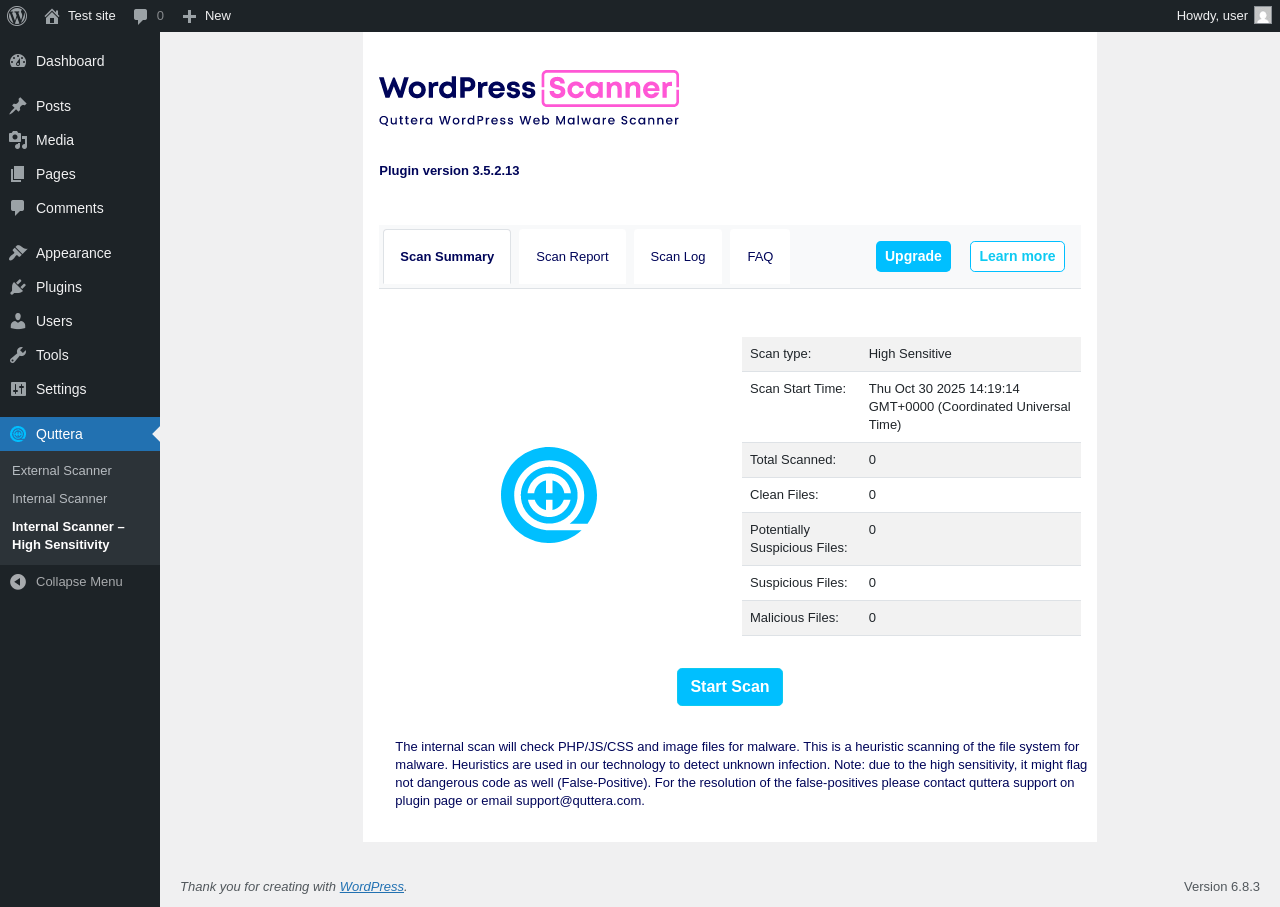Screen dimensions: 1280x907
Task: Click the Pages icon in sidebar
Action: pos(18,174)
